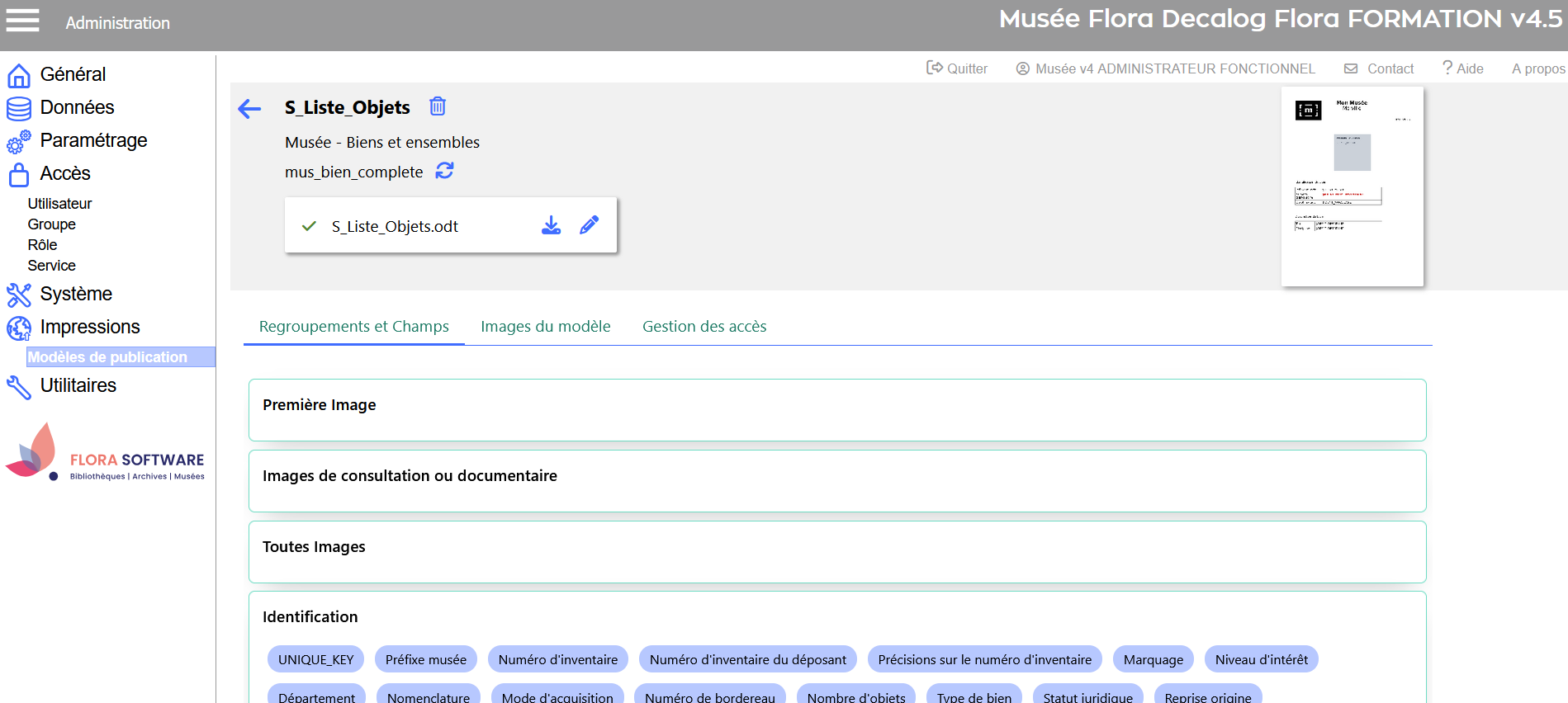The height and width of the screenshot is (703, 1568).
Task: Open the hamburger navigation menu
Action: click(x=22, y=21)
